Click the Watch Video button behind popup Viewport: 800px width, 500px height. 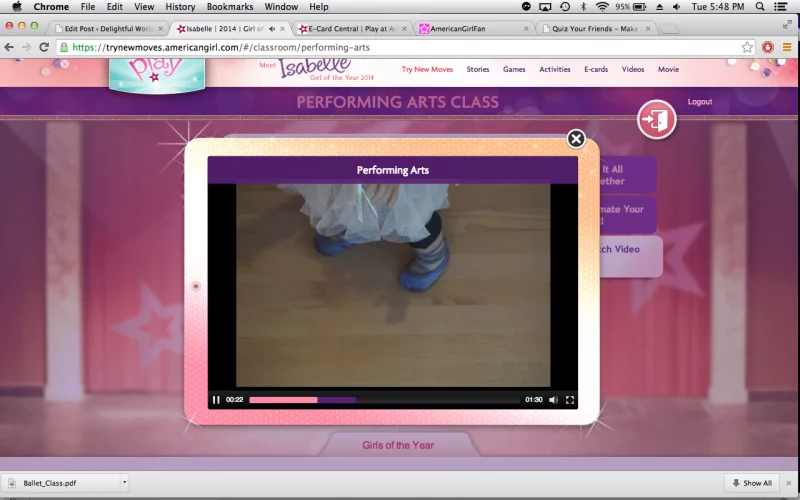click(631, 256)
